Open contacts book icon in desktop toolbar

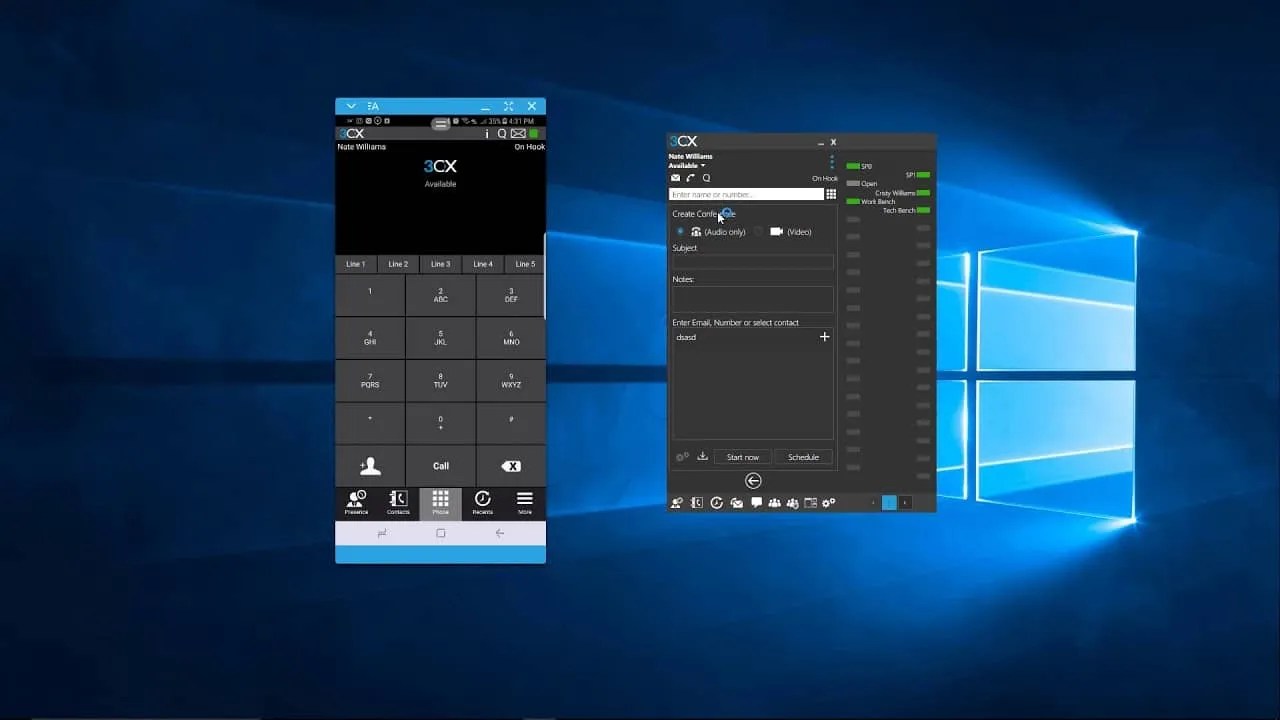pyautogui.click(x=697, y=503)
